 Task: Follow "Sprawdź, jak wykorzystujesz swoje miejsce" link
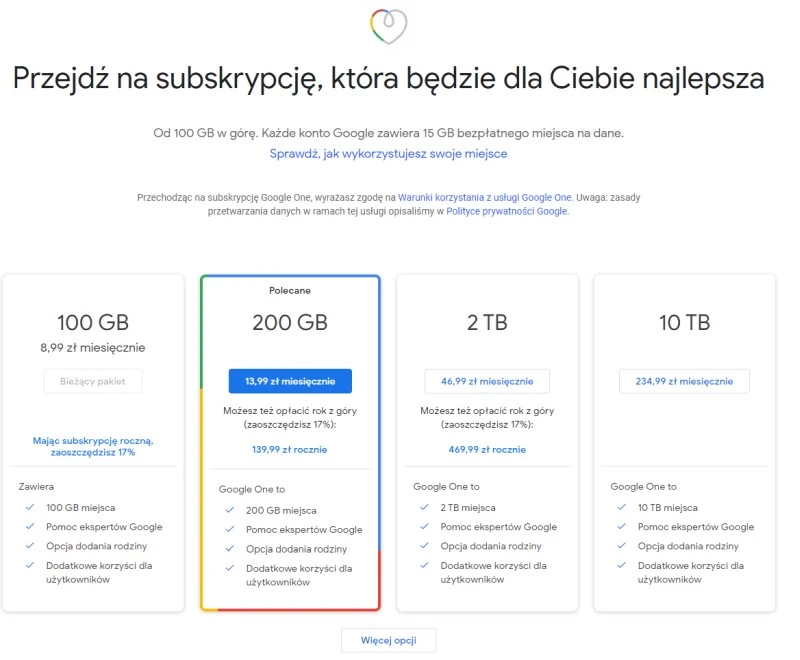pyautogui.click(x=388, y=153)
